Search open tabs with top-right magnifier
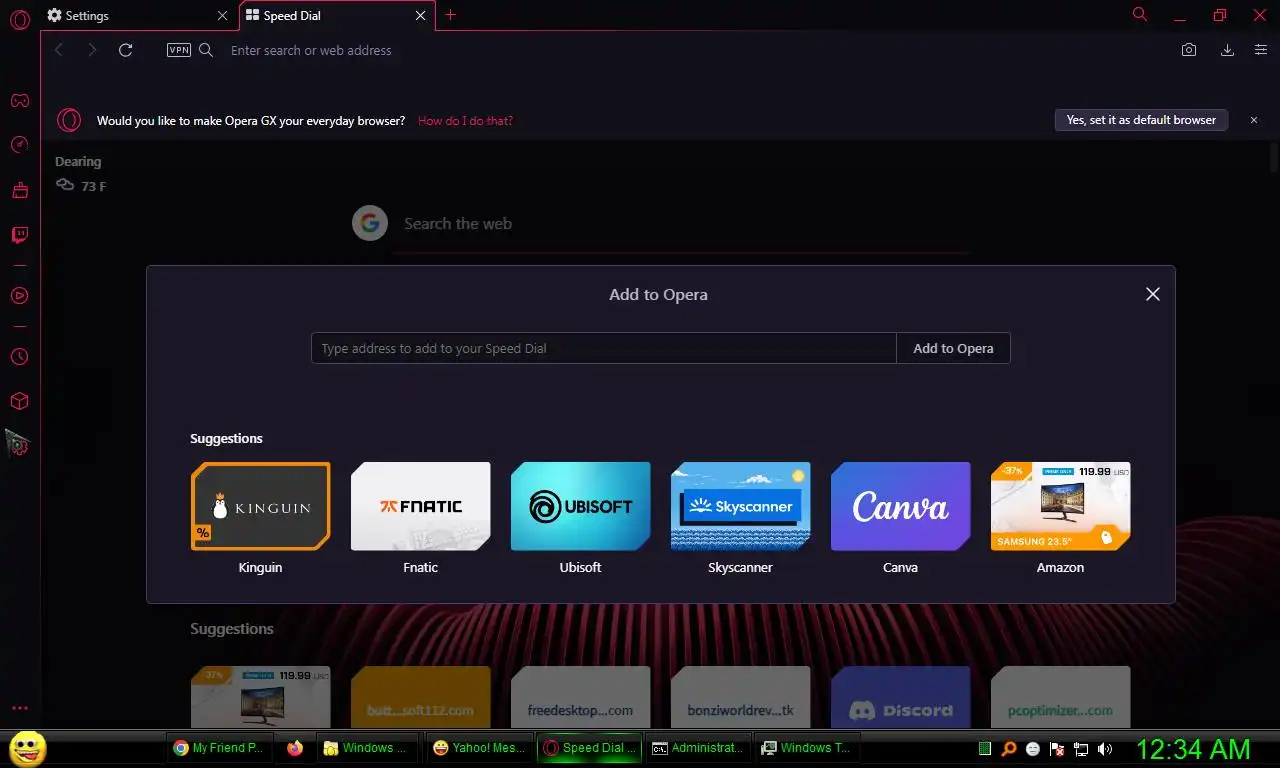 (1140, 14)
